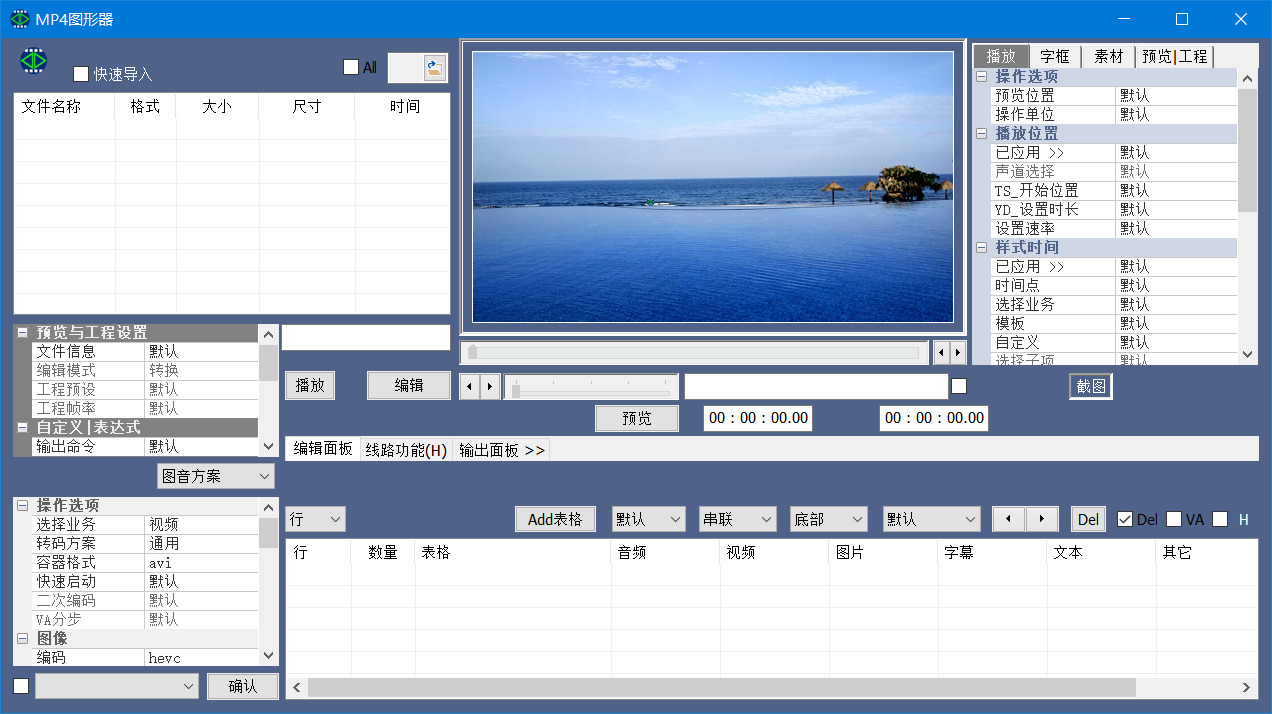Collapse the 预览与工程设置 section
The width and height of the screenshot is (1272, 714).
click(22, 333)
